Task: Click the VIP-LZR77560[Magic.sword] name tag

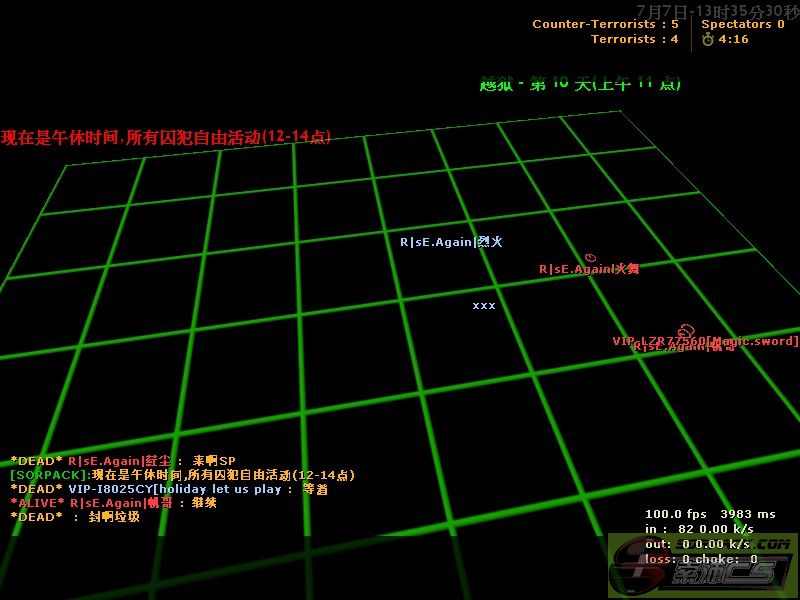Action: click(705, 341)
